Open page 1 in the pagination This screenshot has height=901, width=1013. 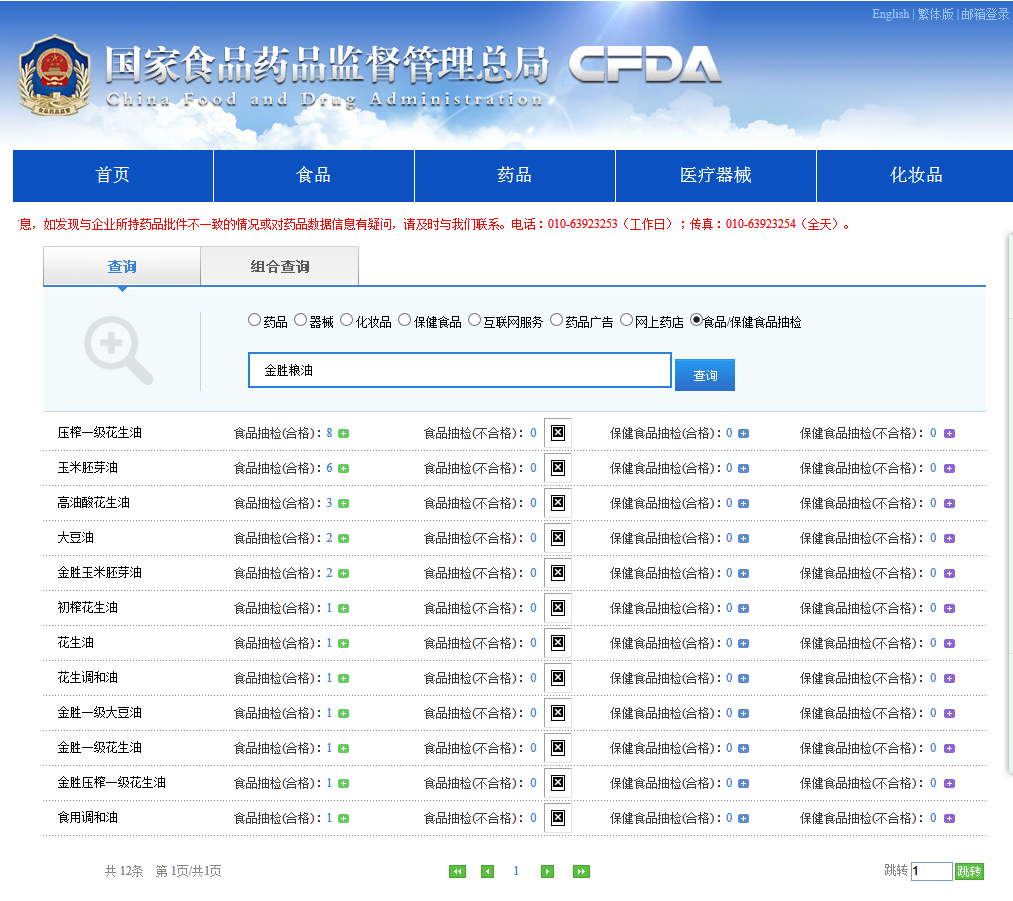coord(516,871)
